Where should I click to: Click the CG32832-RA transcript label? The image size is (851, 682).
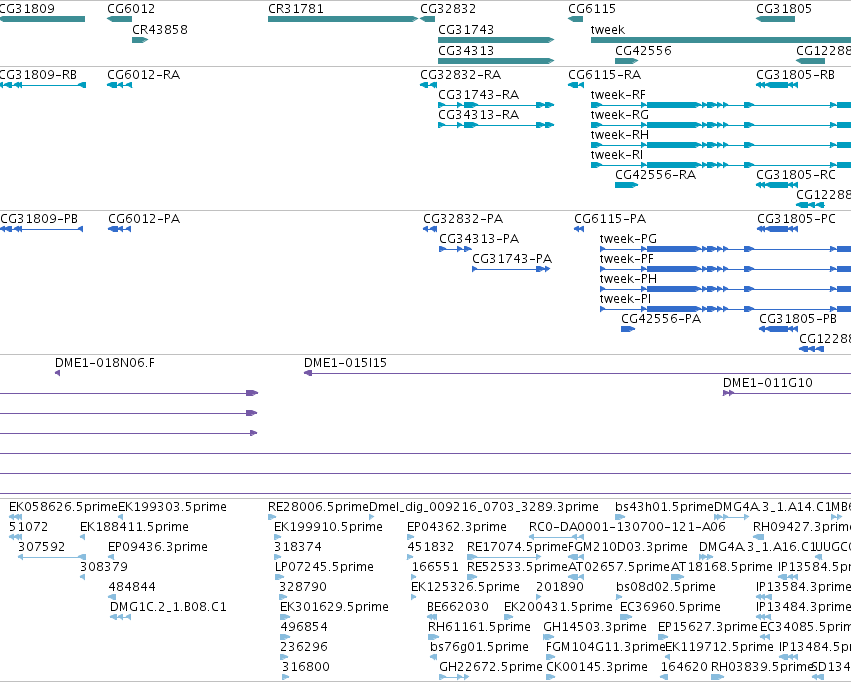click(x=460, y=75)
